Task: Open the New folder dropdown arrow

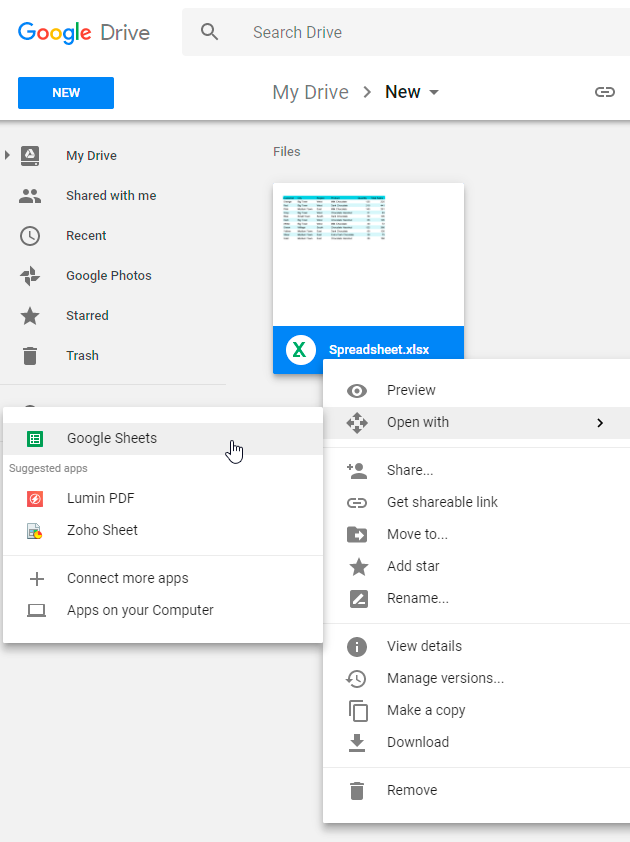Action: [x=434, y=93]
